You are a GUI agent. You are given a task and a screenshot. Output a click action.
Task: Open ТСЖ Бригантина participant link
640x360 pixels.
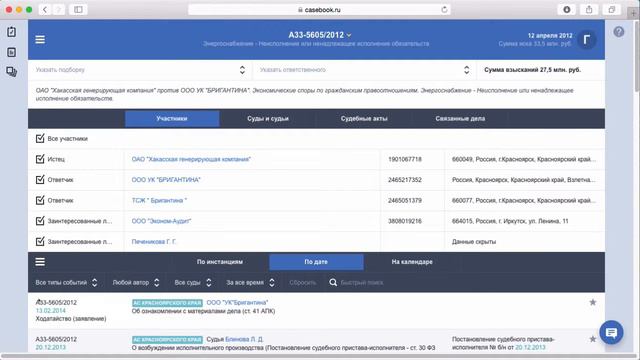[159, 200]
